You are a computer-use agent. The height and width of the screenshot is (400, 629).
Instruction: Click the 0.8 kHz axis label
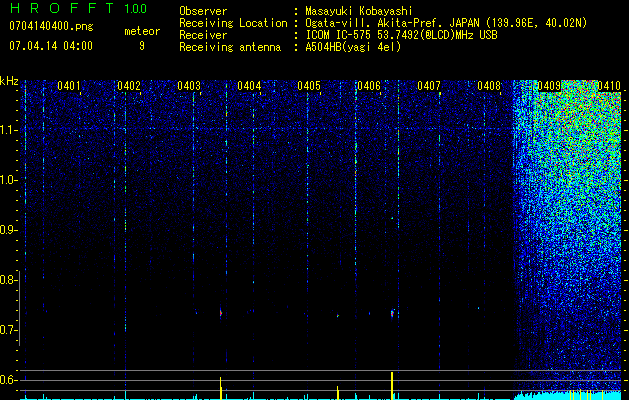[x=8, y=280]
